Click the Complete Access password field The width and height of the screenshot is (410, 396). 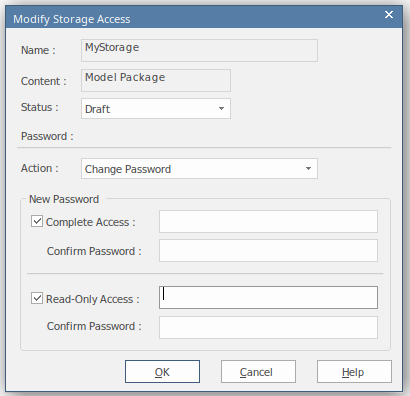tap(268, 221)
